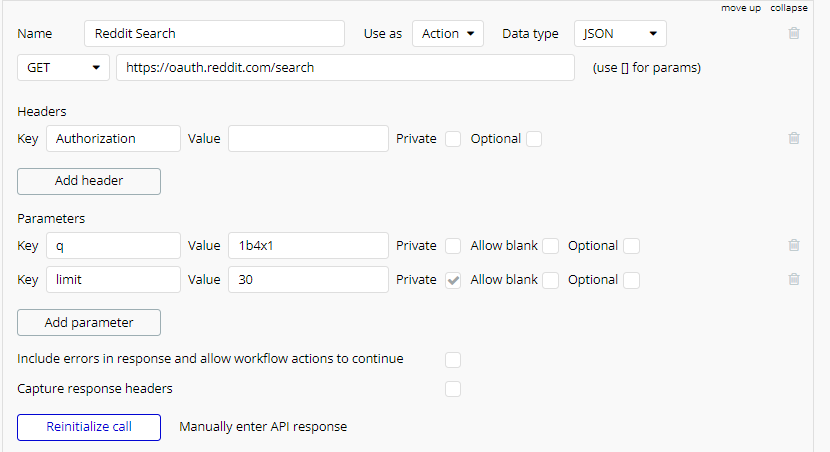Viewport: 830px width, 452px height.
Task: Collapse the API call panel
Action: pyautogui.click(x=789, y=8)
